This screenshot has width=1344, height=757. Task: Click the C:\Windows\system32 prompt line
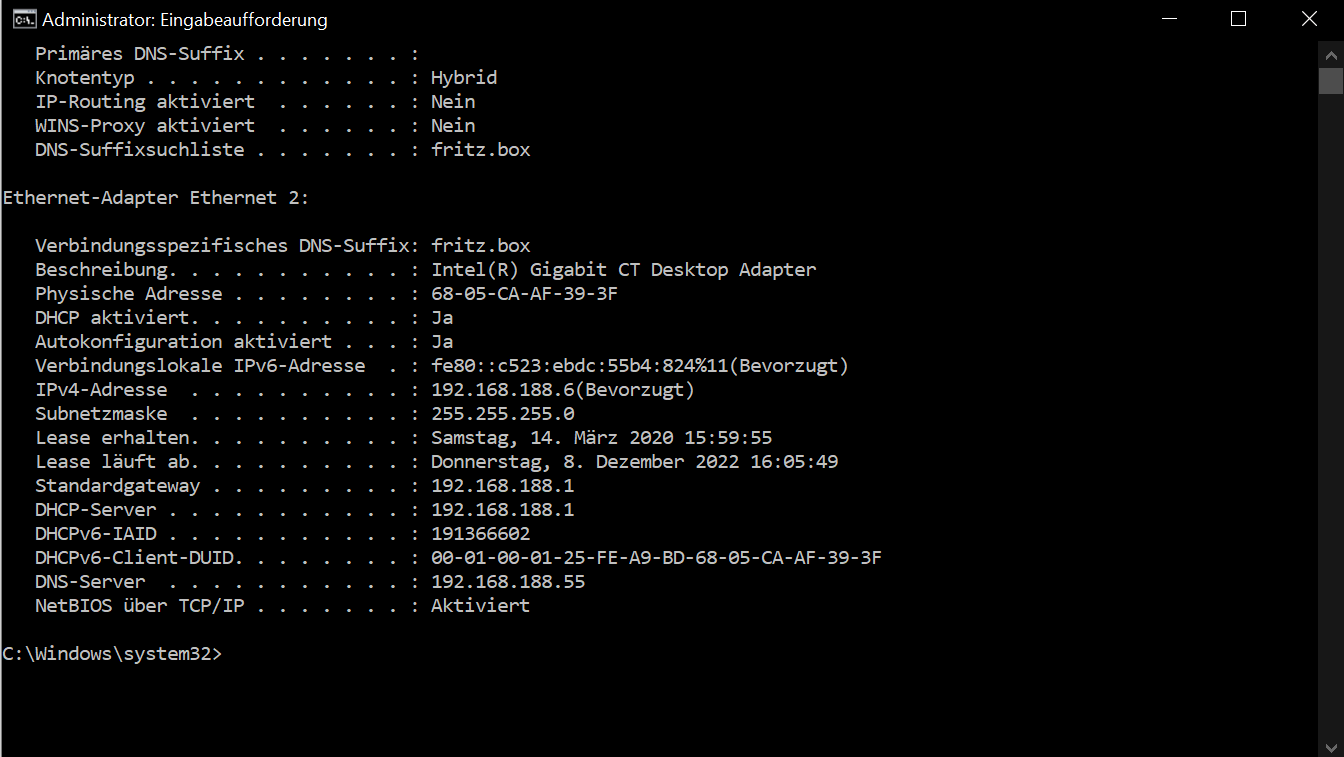coord(112,654)
